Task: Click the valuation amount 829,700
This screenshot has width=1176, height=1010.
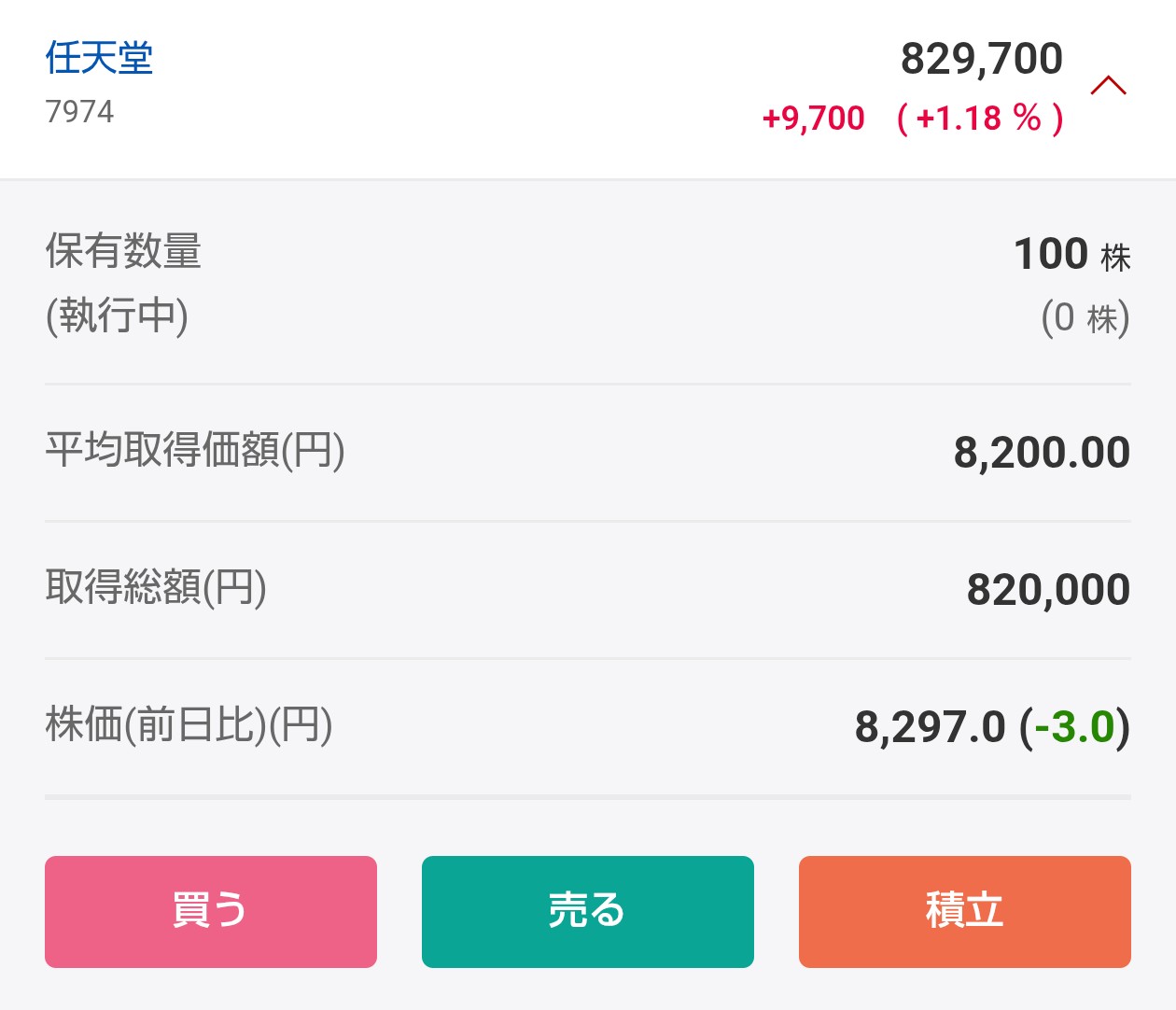Action: tap(981, 59)
